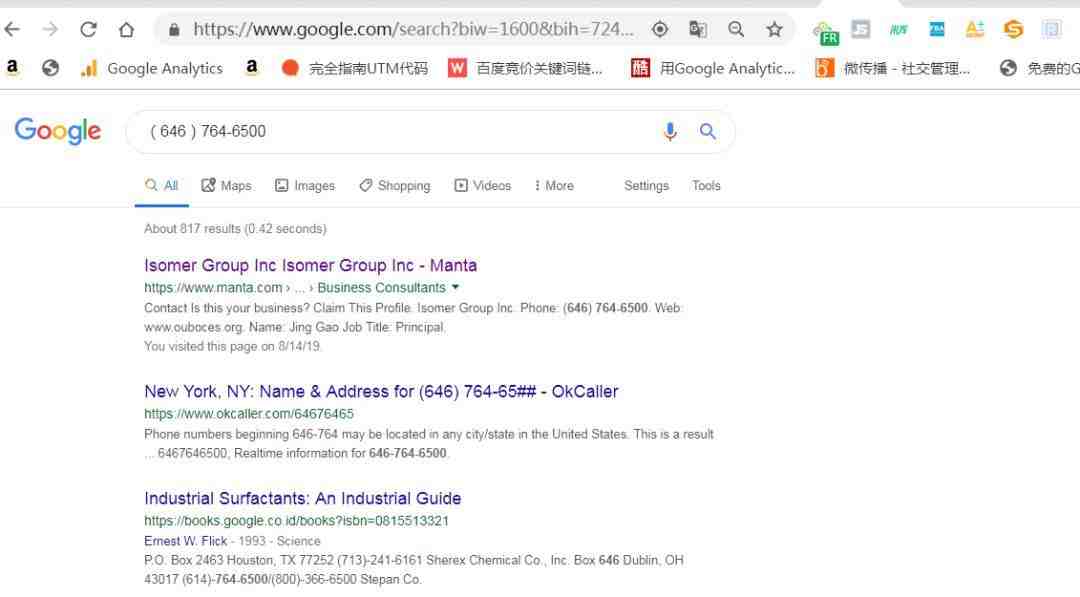Expand the More search categories menu
This screenshot has width=1080, height=597.
coord(554,185)
